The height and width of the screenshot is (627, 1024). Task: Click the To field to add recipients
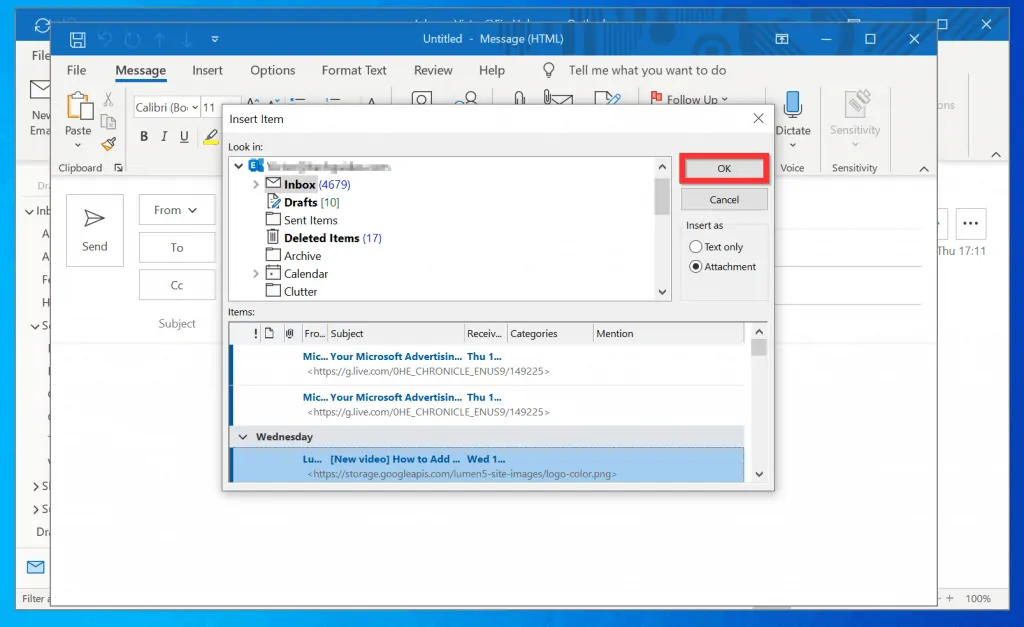[176, 247]
